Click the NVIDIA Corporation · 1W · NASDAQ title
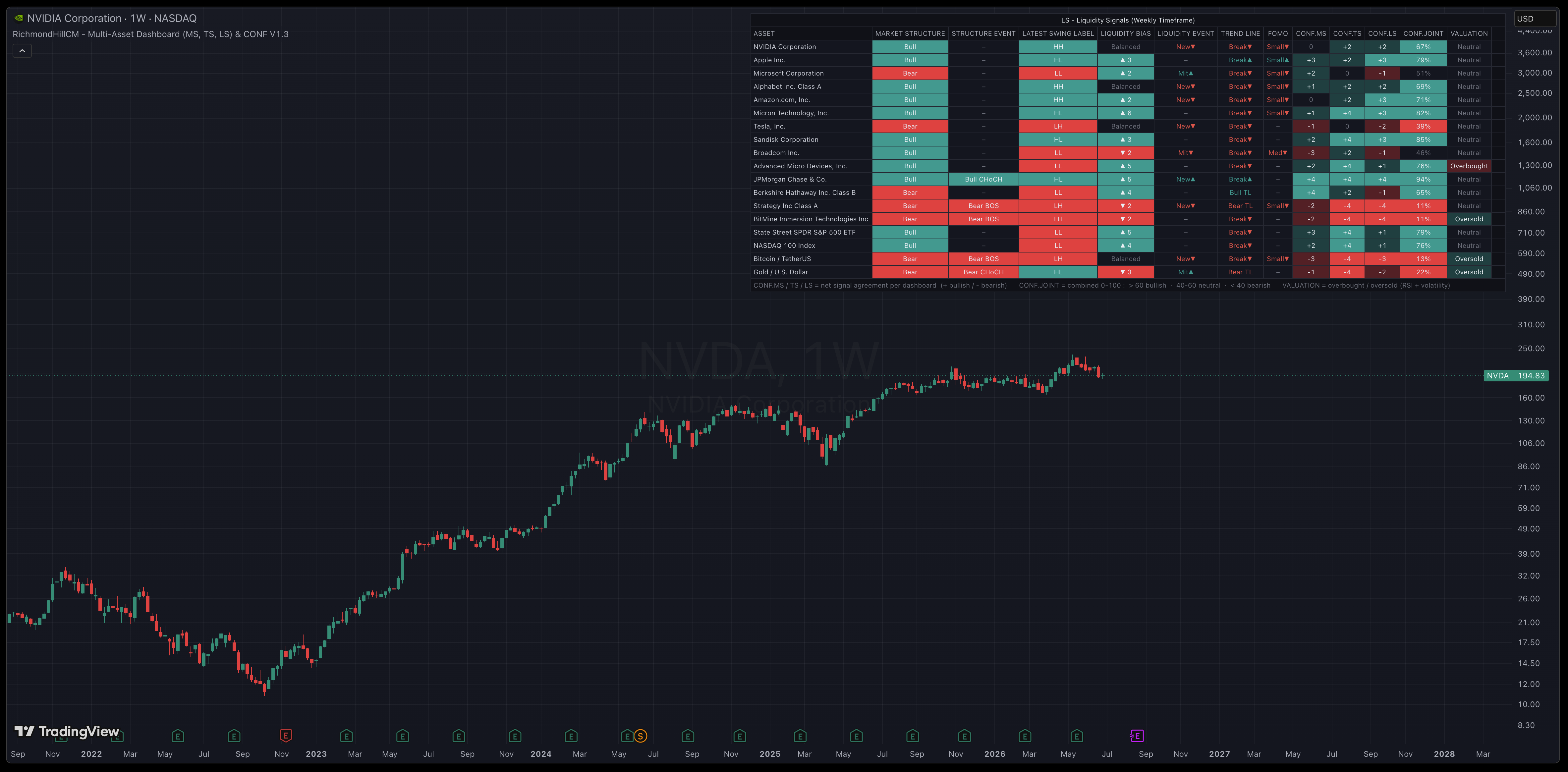This screenshot has width=1568, height=772. tap(112, 18)
